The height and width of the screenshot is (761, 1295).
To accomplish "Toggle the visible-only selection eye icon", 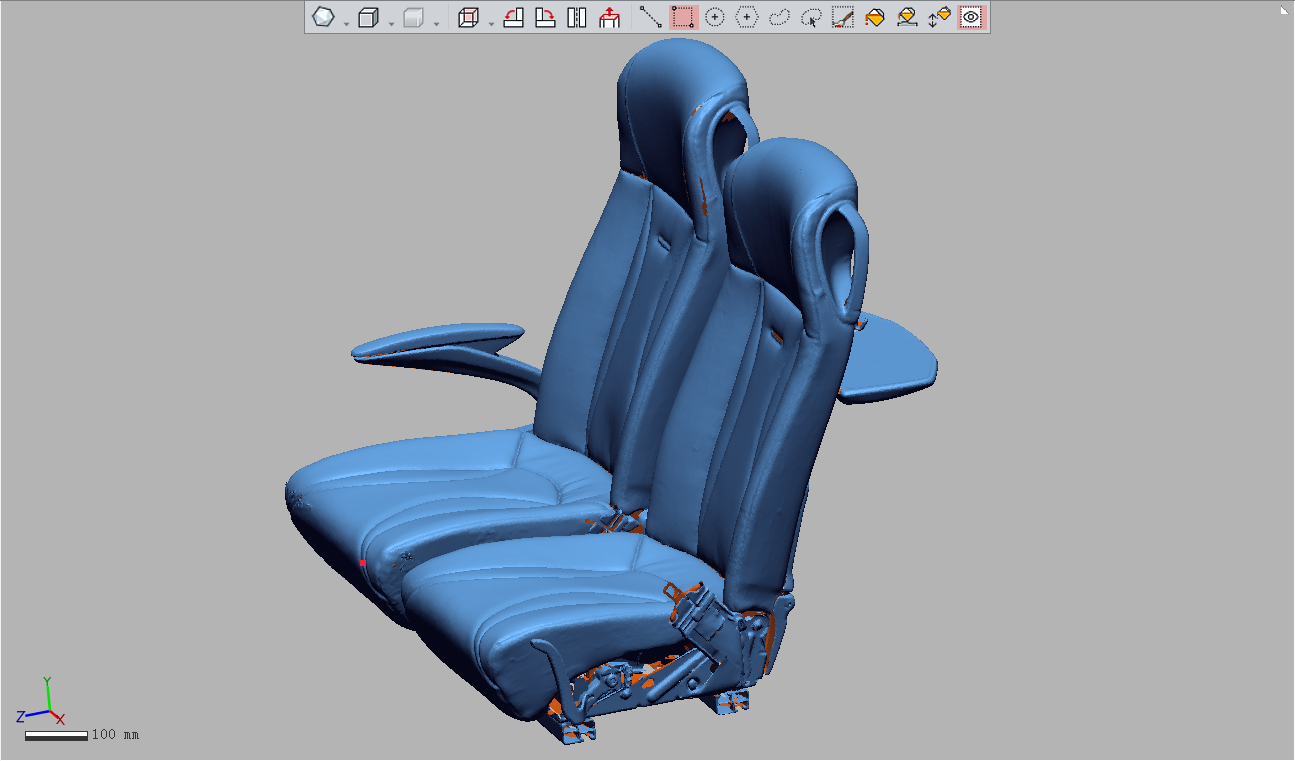I will [970, 17].
